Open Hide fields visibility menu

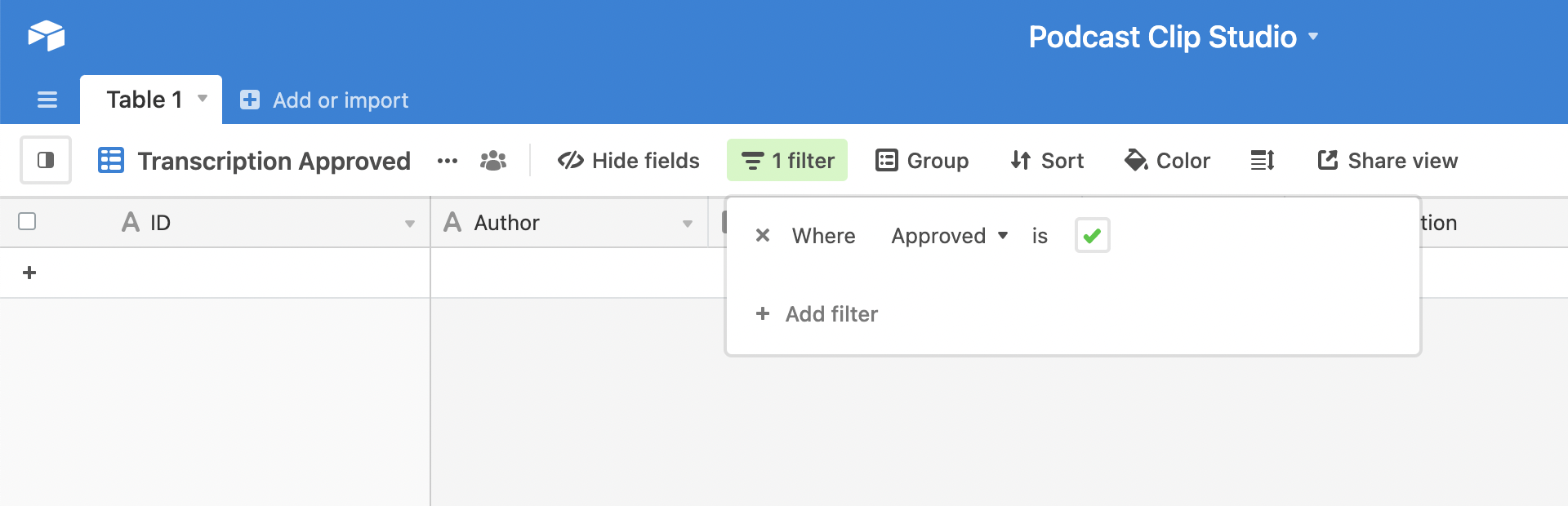(x=629, y=161)
